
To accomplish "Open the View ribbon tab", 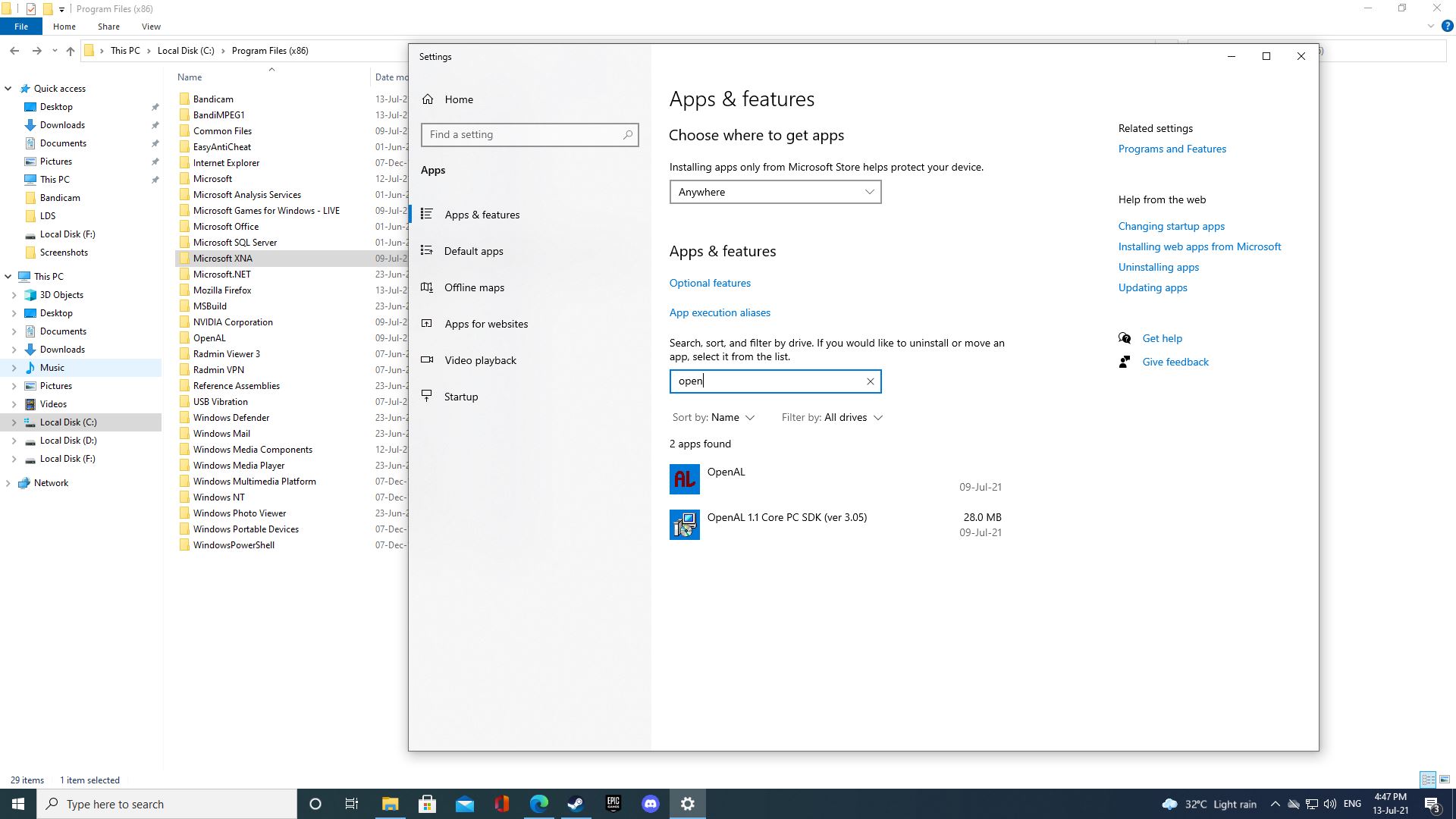I will click(151, 27).
